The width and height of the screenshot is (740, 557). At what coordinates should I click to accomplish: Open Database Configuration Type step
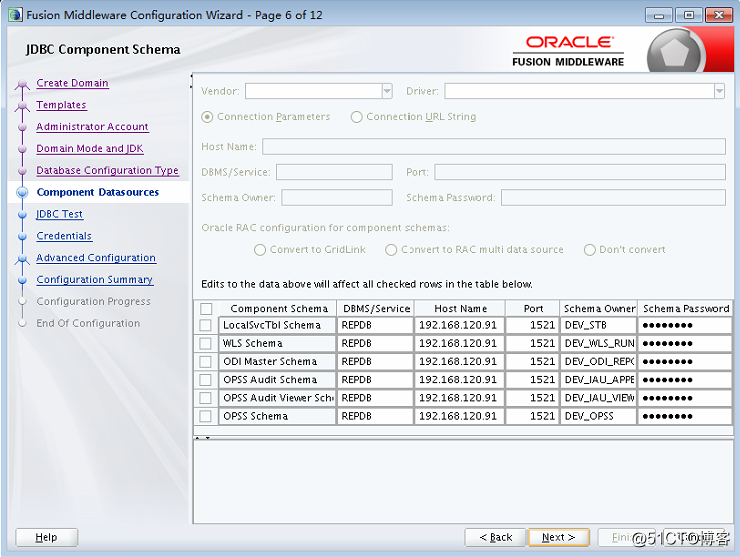108,170
